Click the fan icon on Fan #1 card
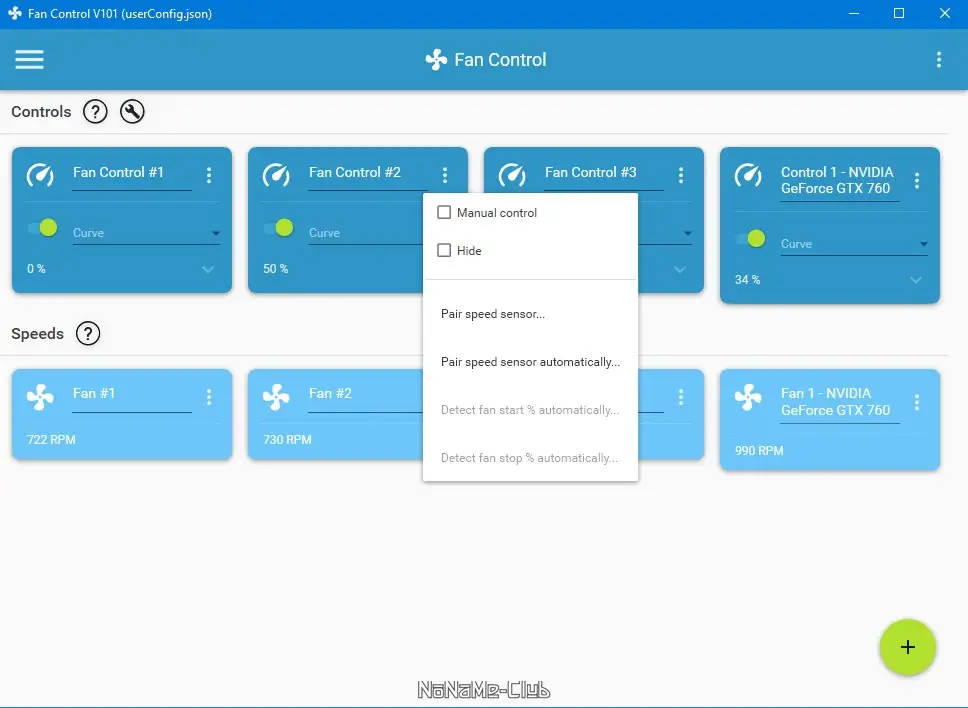 (40, 397)
